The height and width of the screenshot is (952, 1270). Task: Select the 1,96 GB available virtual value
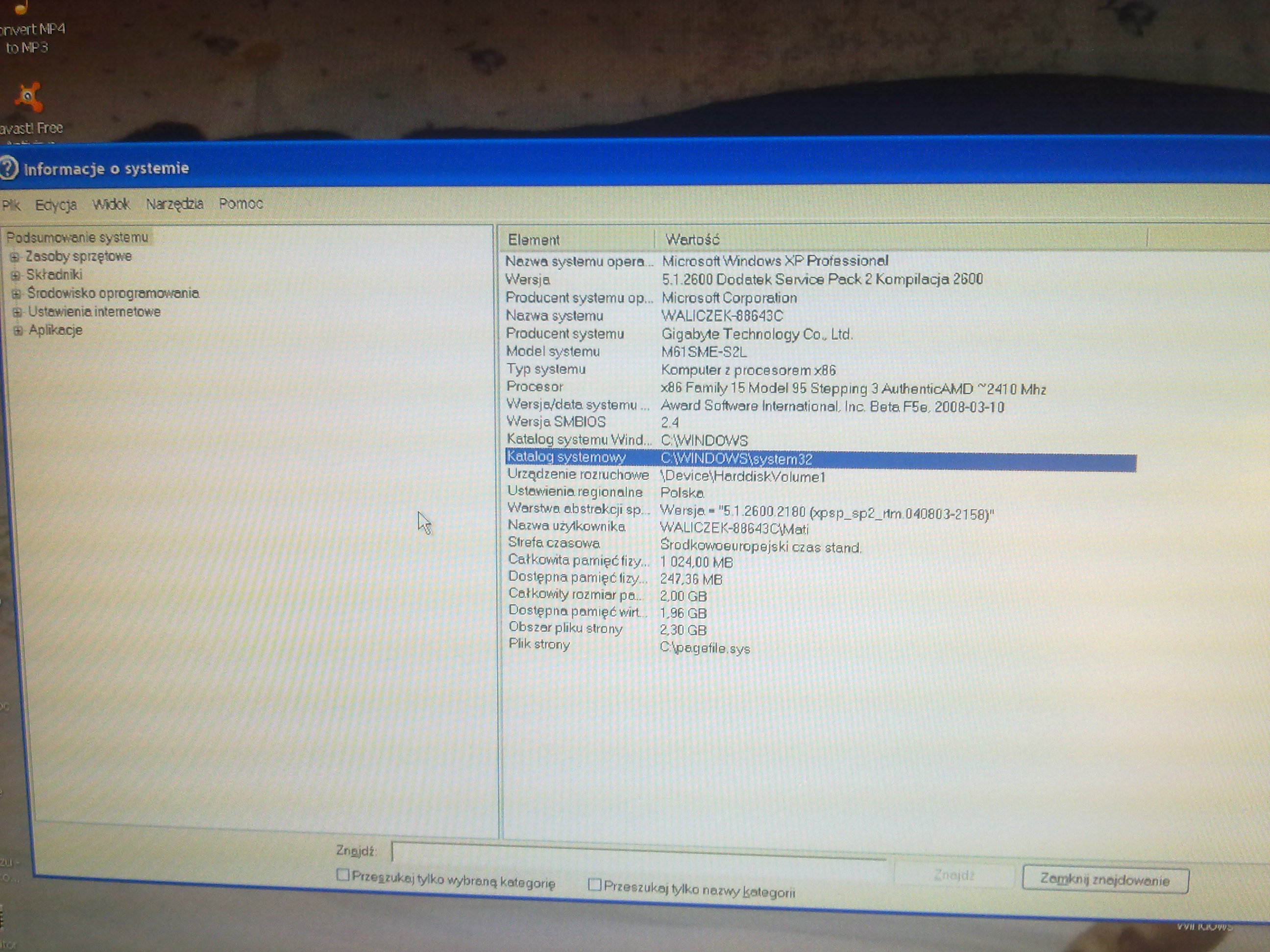coord(683,613)
